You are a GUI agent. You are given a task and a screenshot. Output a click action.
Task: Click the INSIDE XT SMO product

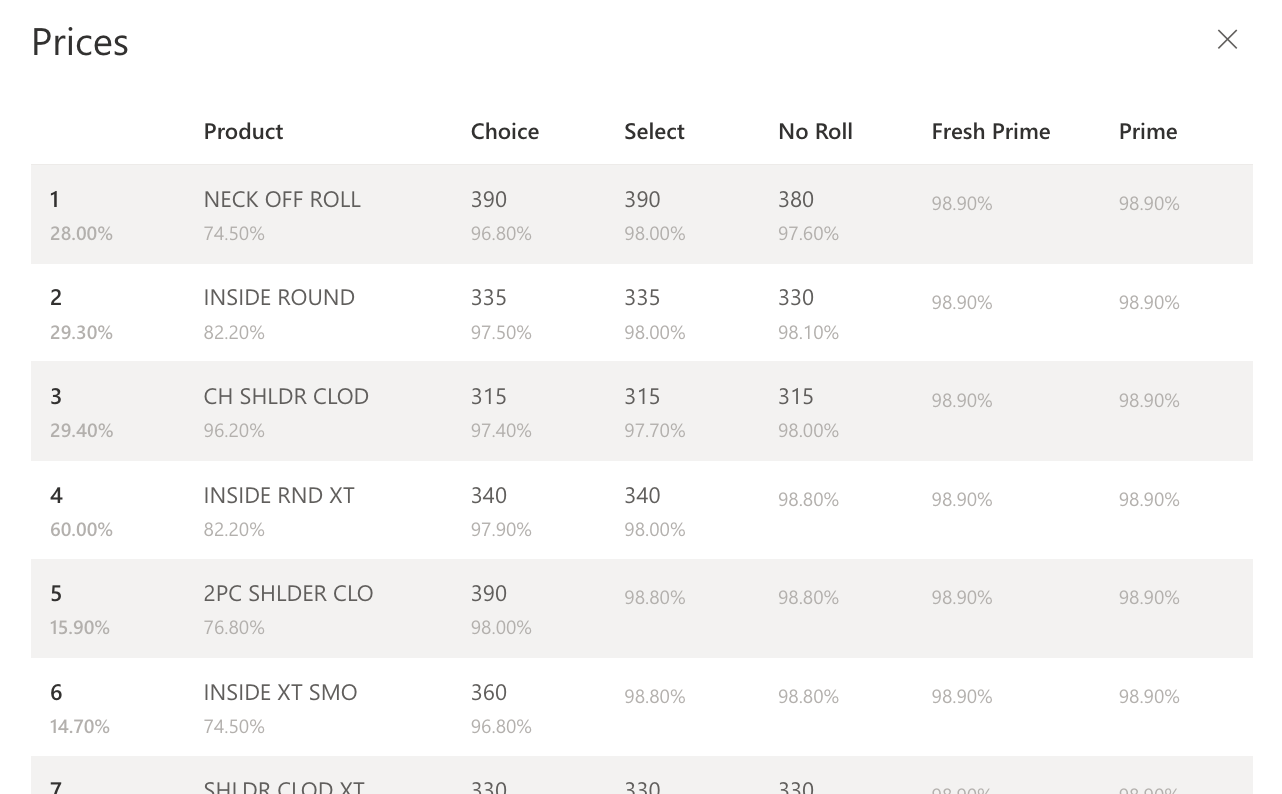pos(280,693)
